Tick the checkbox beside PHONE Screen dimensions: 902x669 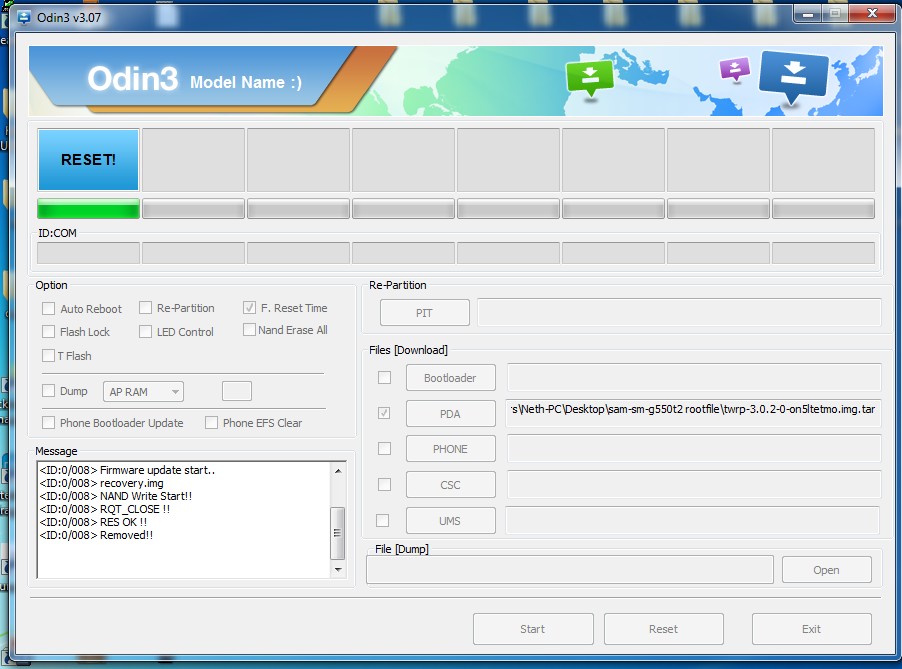click(x=384, y=449)
